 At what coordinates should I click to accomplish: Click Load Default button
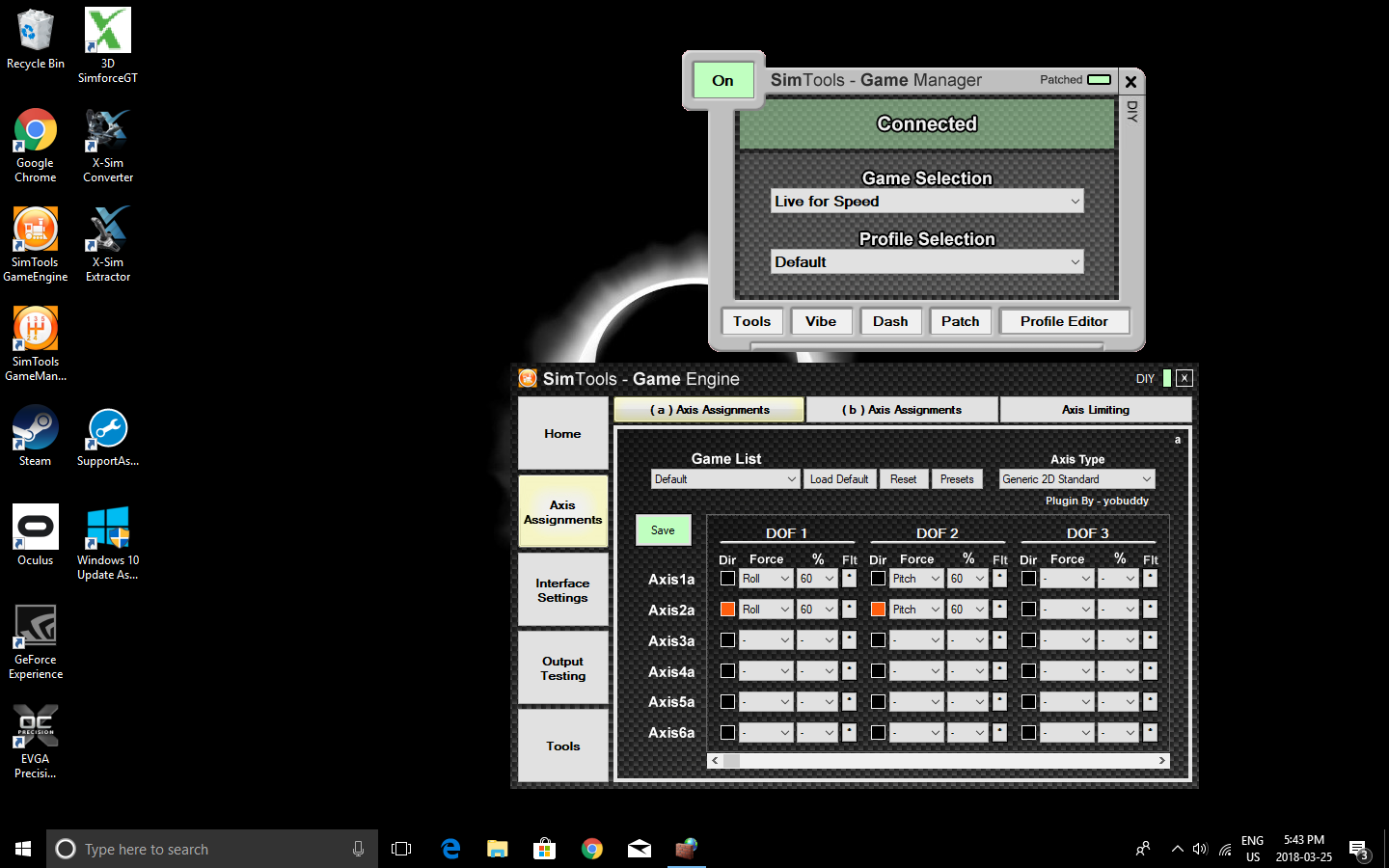click(x=839, y=479)
